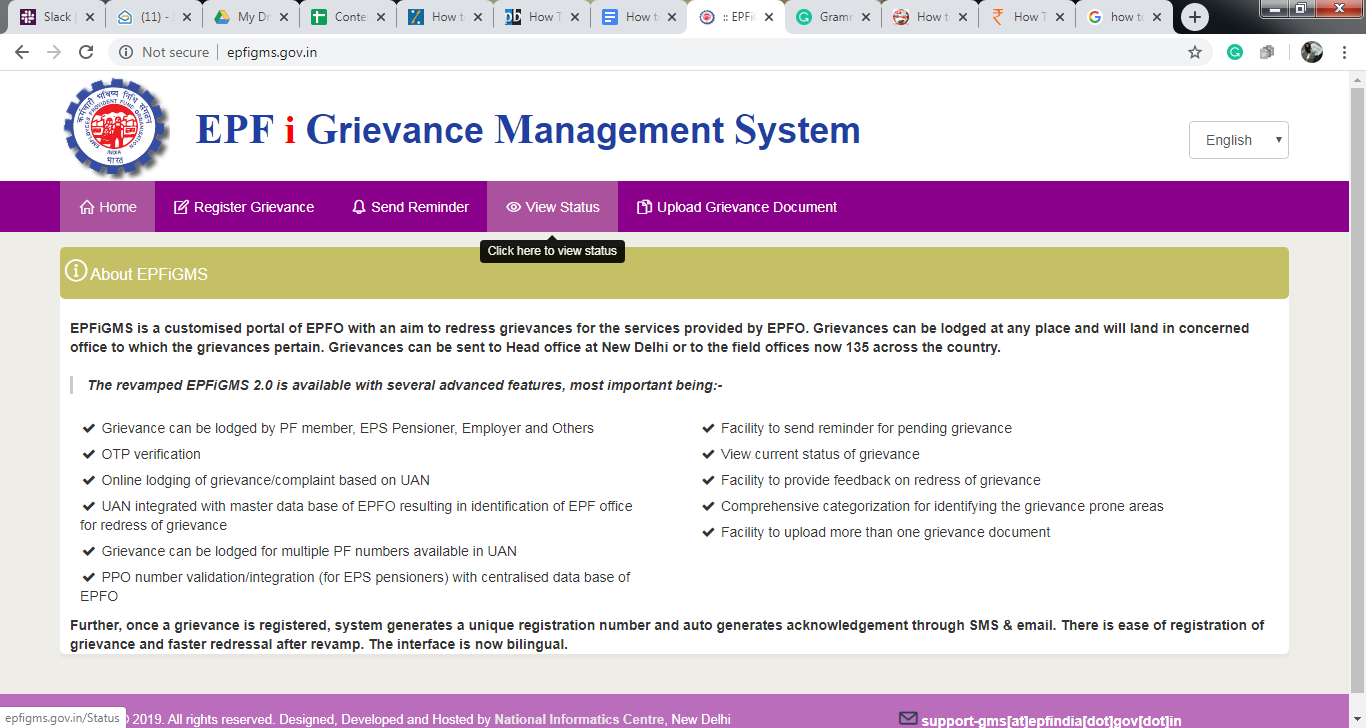Open the Home menu item

108,207
